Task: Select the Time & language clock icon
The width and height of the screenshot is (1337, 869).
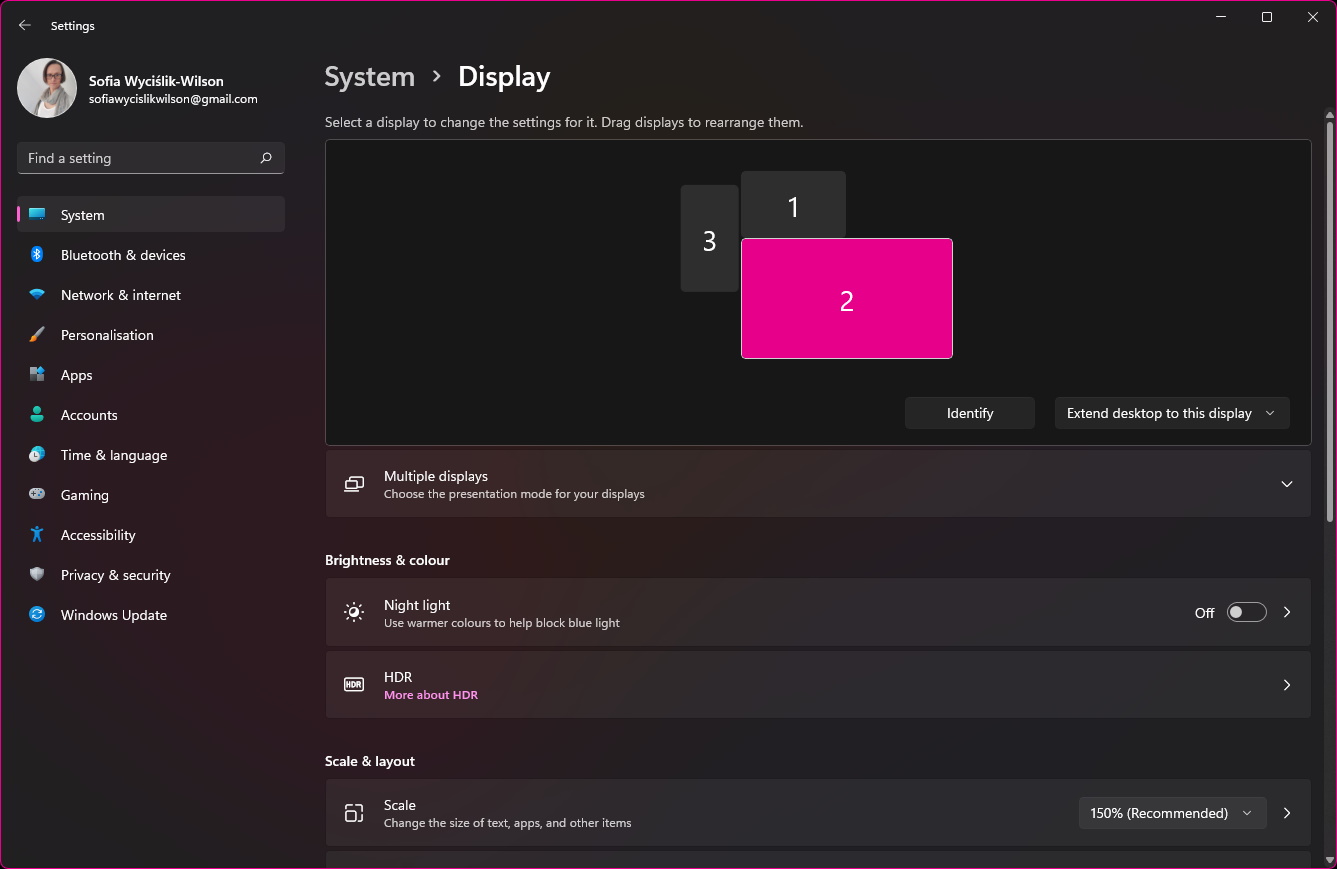Action: click(37, 455)
